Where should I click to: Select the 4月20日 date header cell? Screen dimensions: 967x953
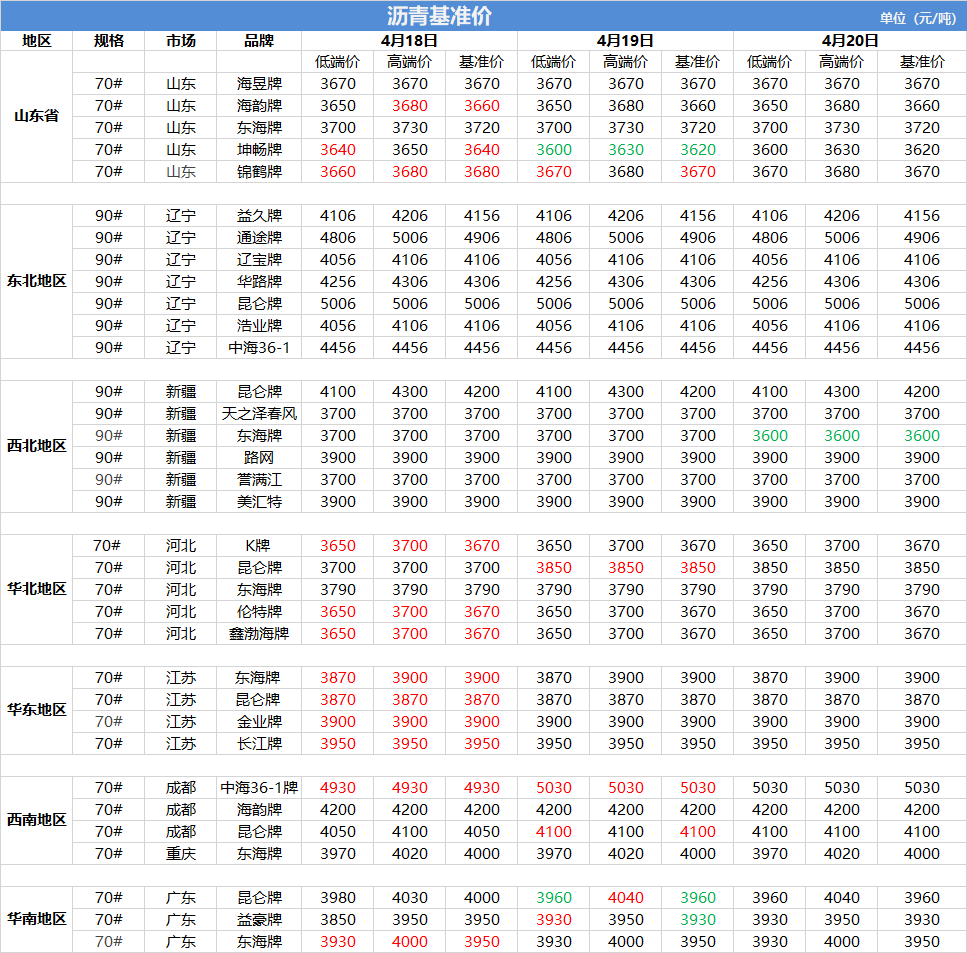tap(850, 41)
